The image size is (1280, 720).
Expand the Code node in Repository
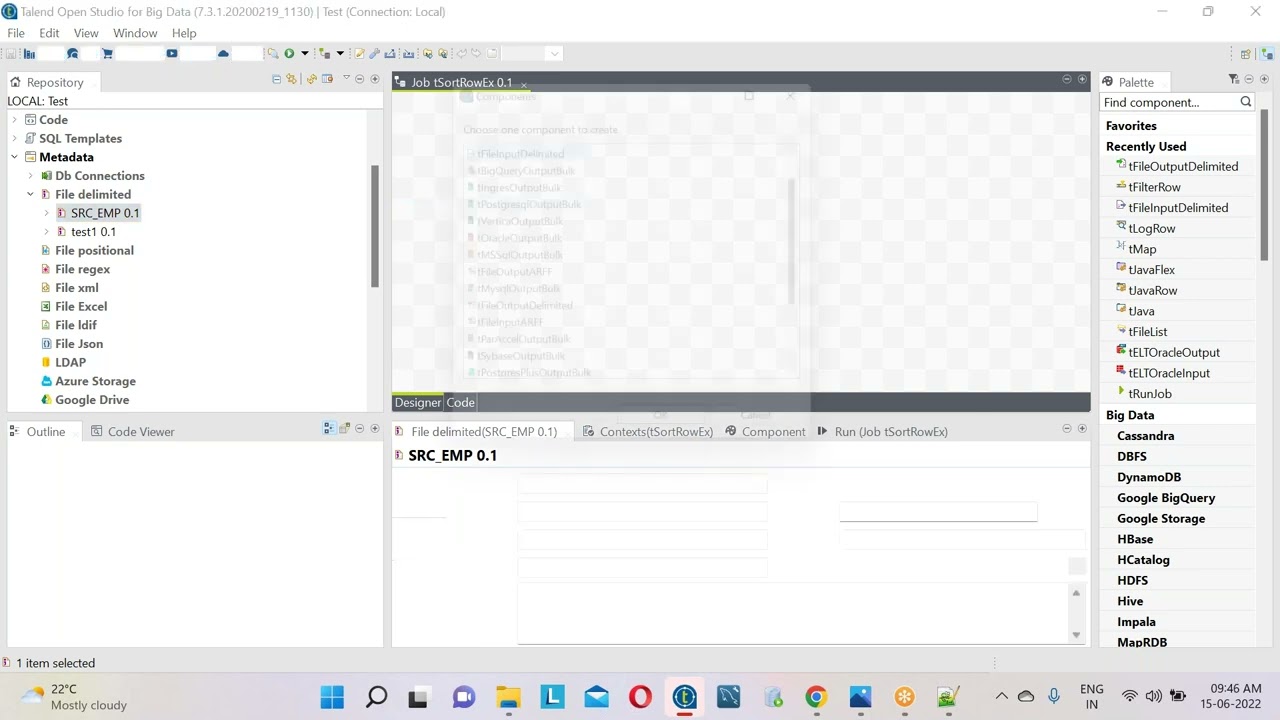point(15,120)
